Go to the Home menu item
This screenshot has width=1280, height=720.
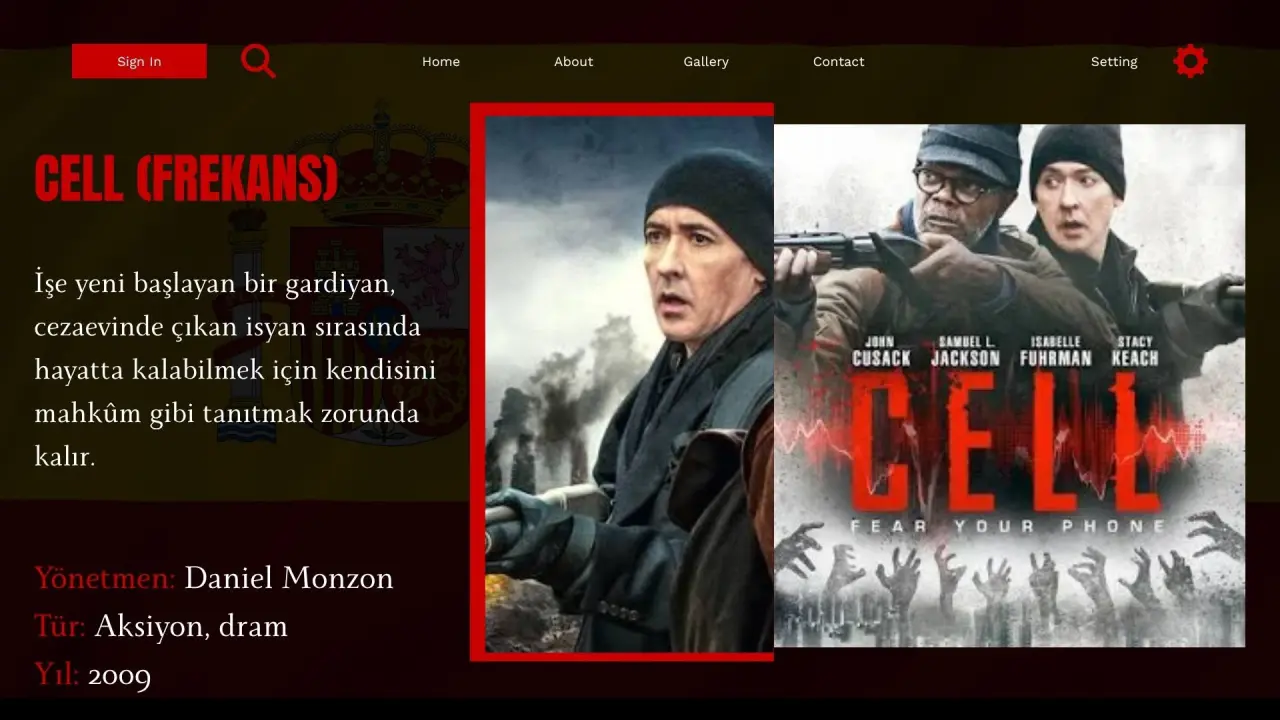[x=441, y=61]
